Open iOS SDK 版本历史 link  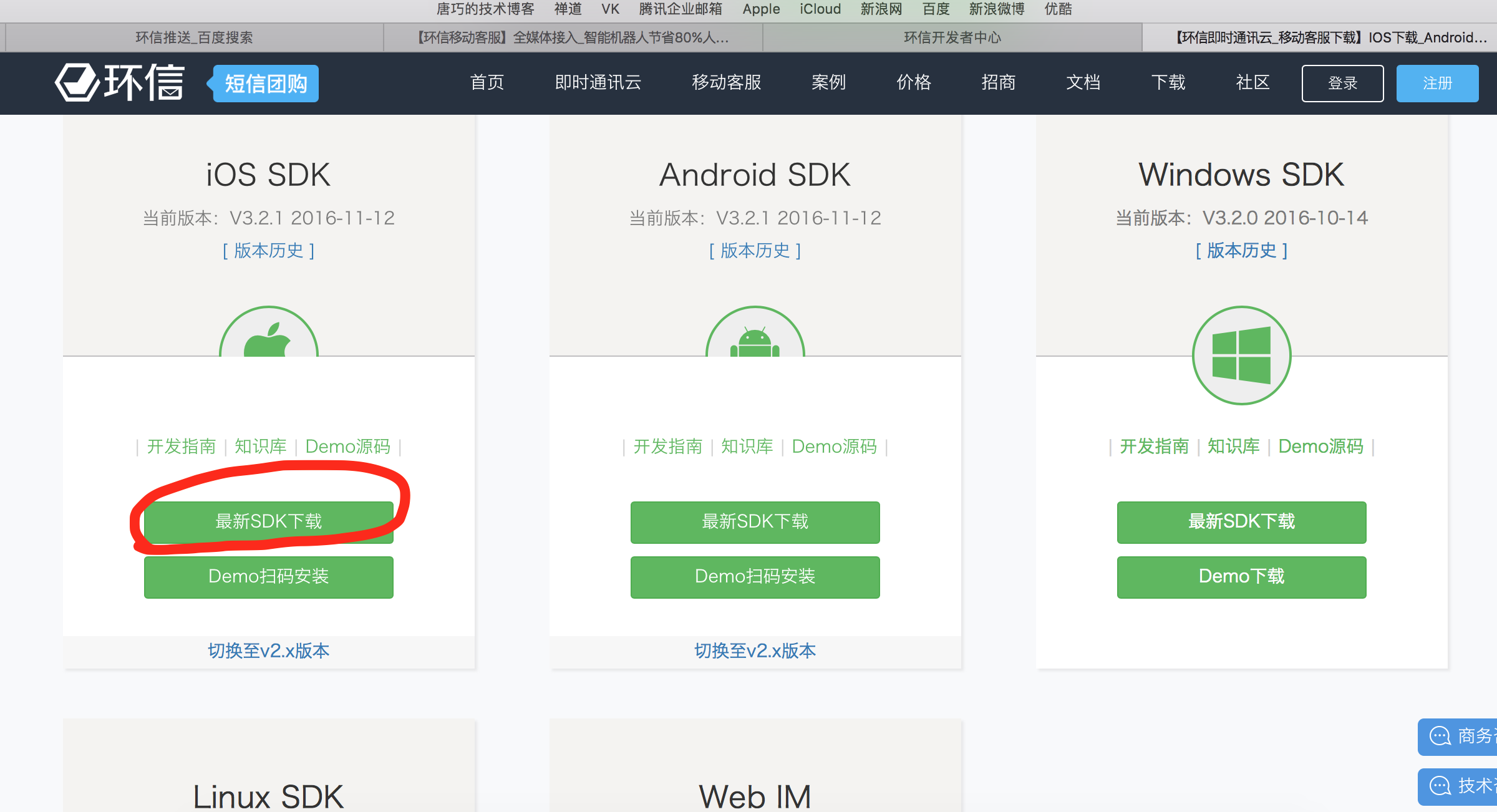point(268,251)
